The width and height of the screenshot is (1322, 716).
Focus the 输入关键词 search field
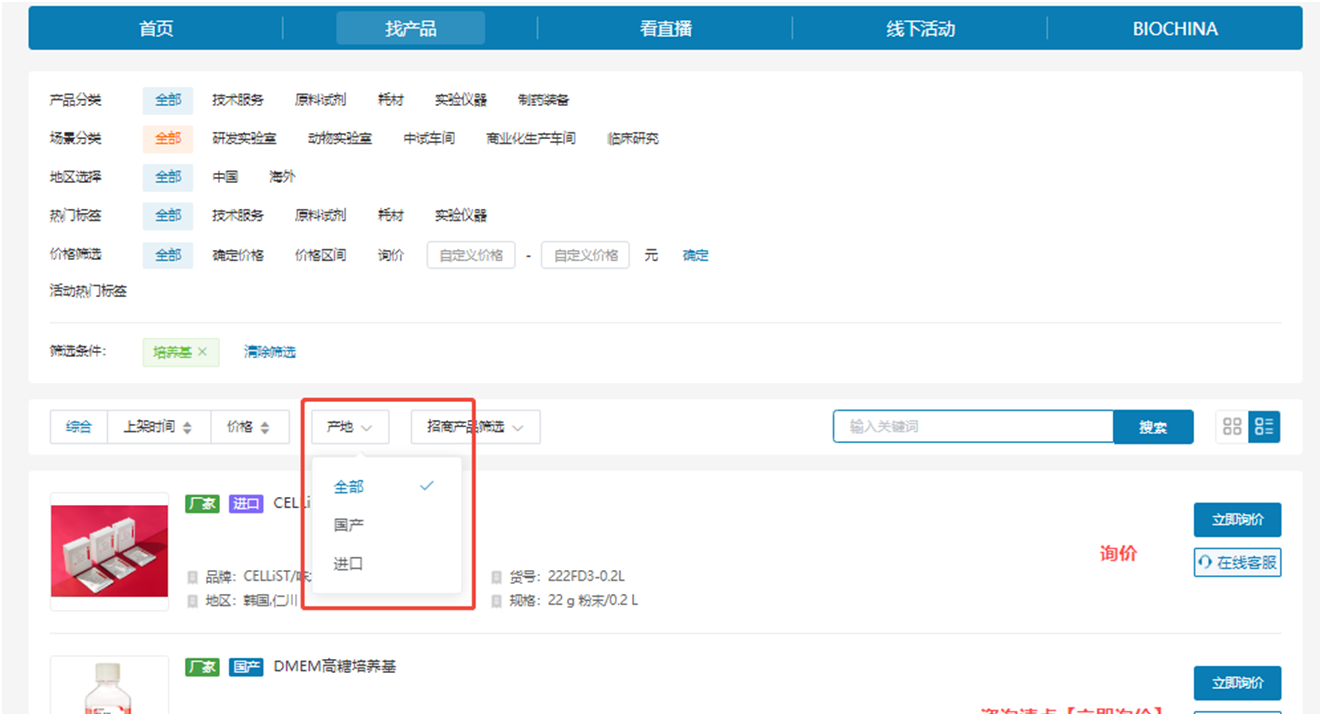tap(972, 427)
